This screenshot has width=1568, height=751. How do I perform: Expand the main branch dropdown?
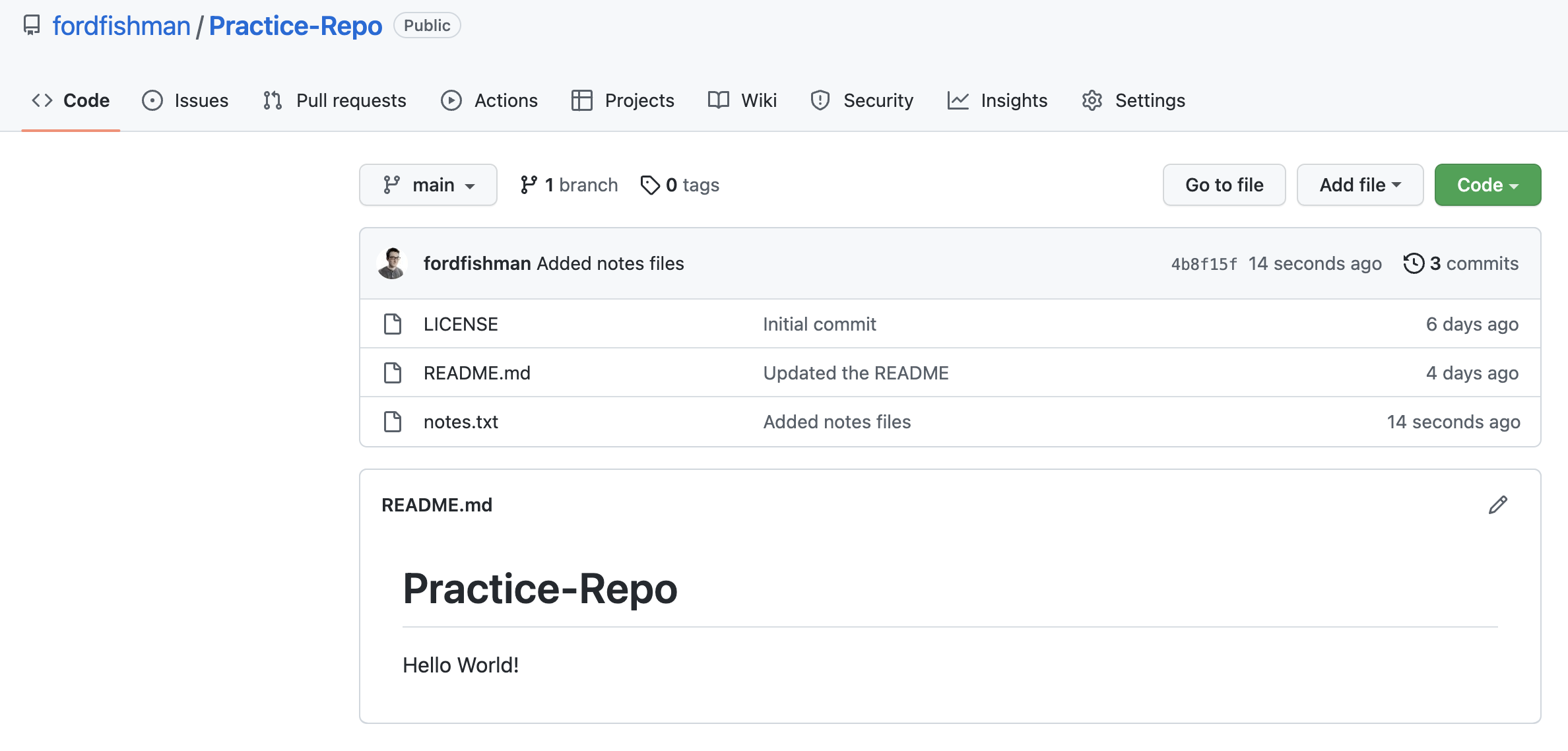(x=428, y=185)
